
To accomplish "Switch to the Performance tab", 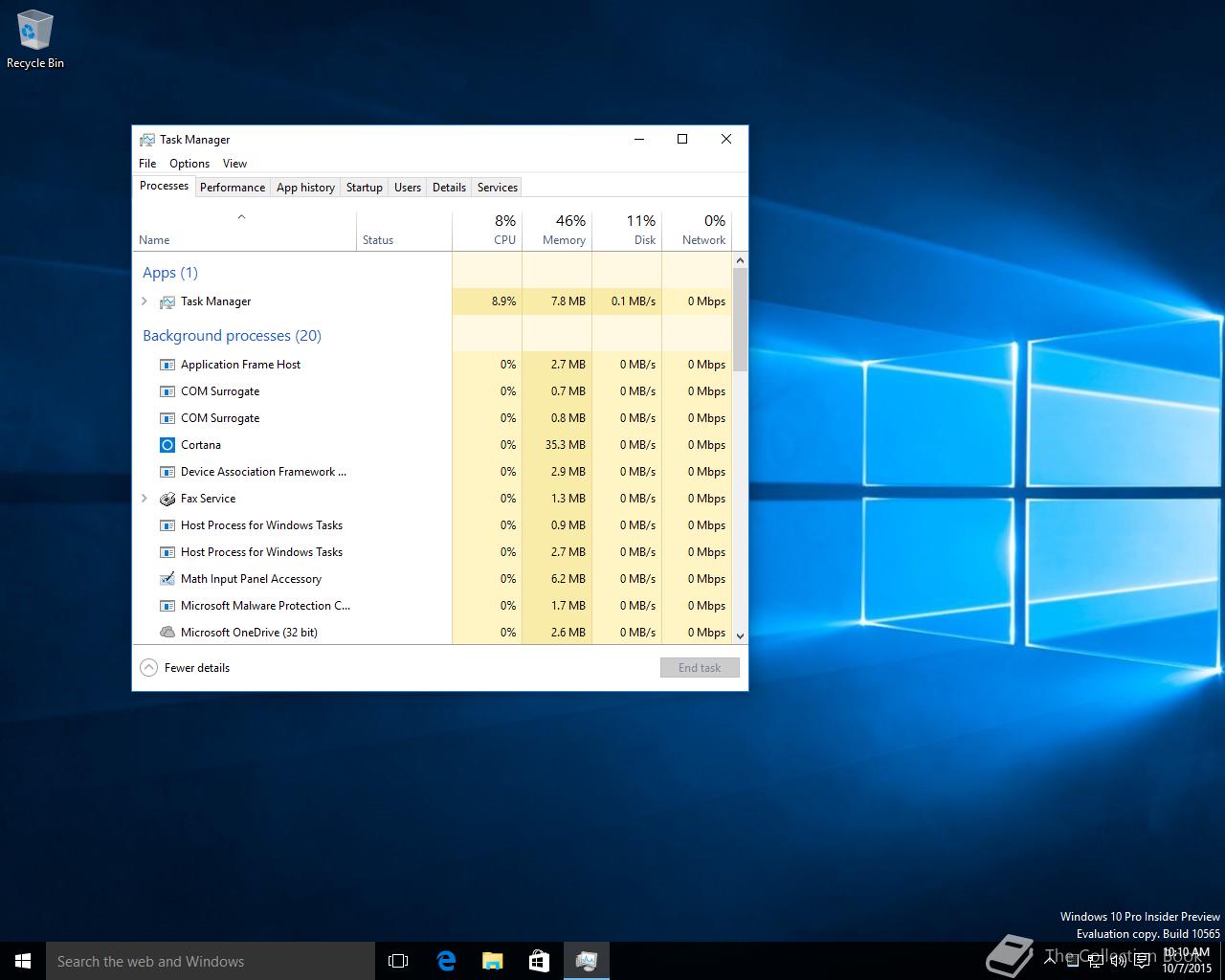I will (233, 188).
